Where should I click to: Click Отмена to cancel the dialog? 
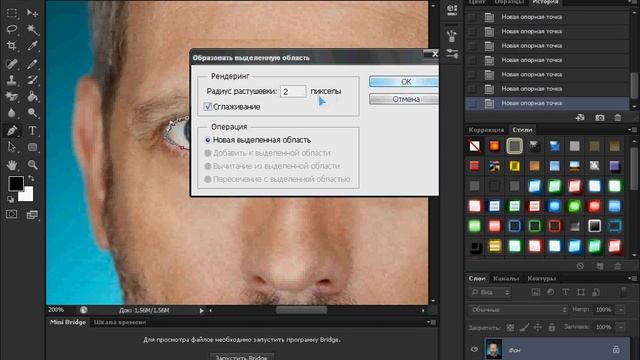404,99
